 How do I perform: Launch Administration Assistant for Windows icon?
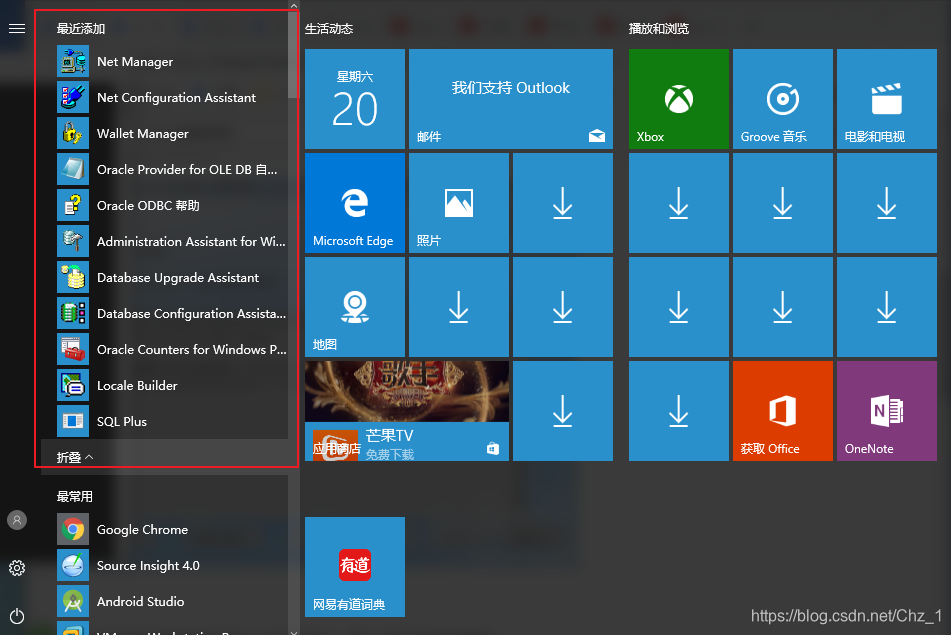73,241
